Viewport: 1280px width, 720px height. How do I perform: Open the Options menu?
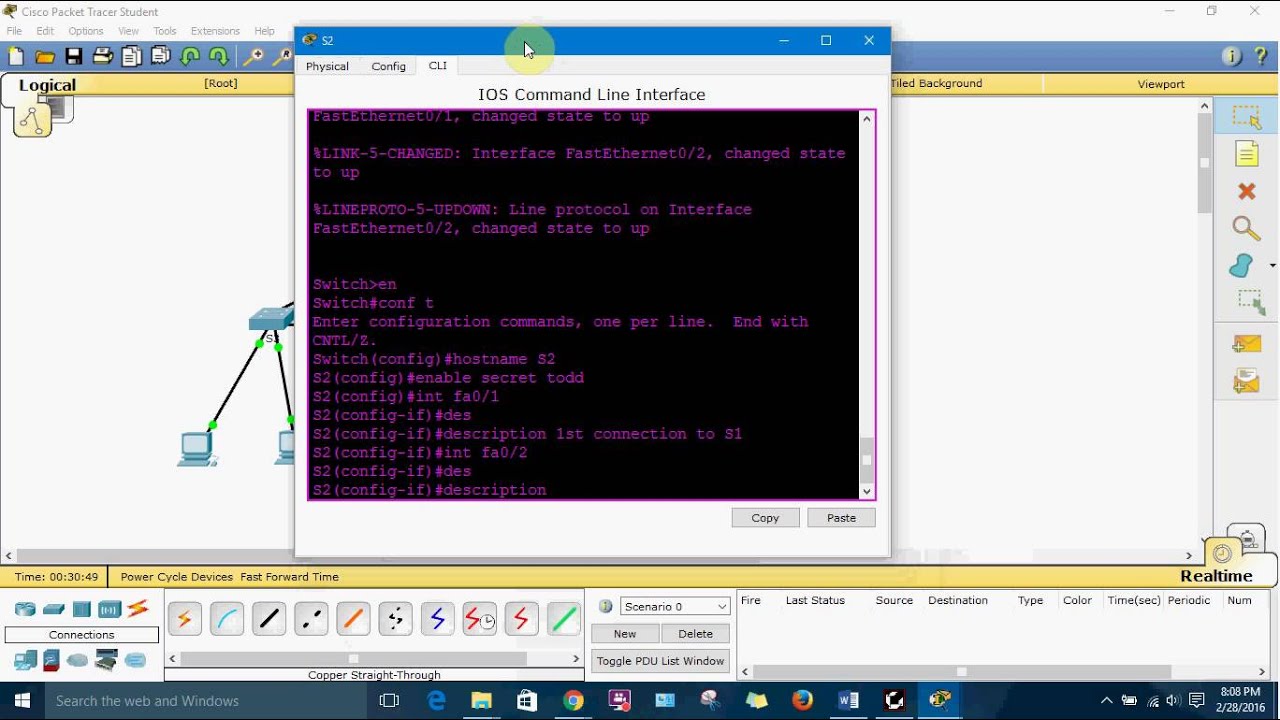(86, 31)
